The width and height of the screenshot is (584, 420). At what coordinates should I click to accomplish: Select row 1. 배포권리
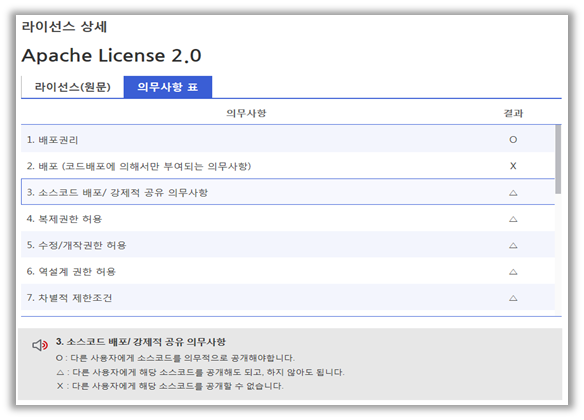coord(288,139)
